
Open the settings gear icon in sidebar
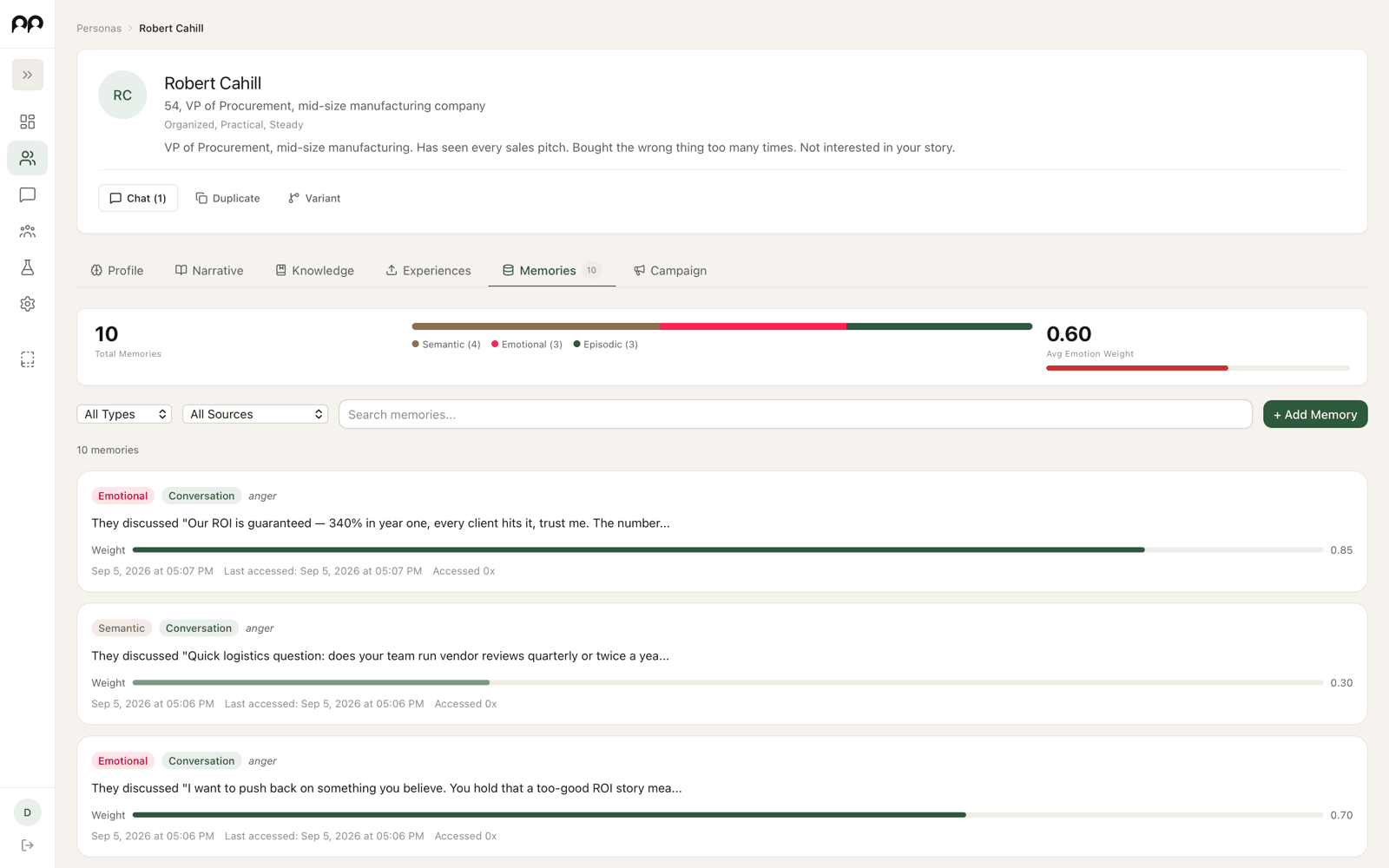point(27,304)
